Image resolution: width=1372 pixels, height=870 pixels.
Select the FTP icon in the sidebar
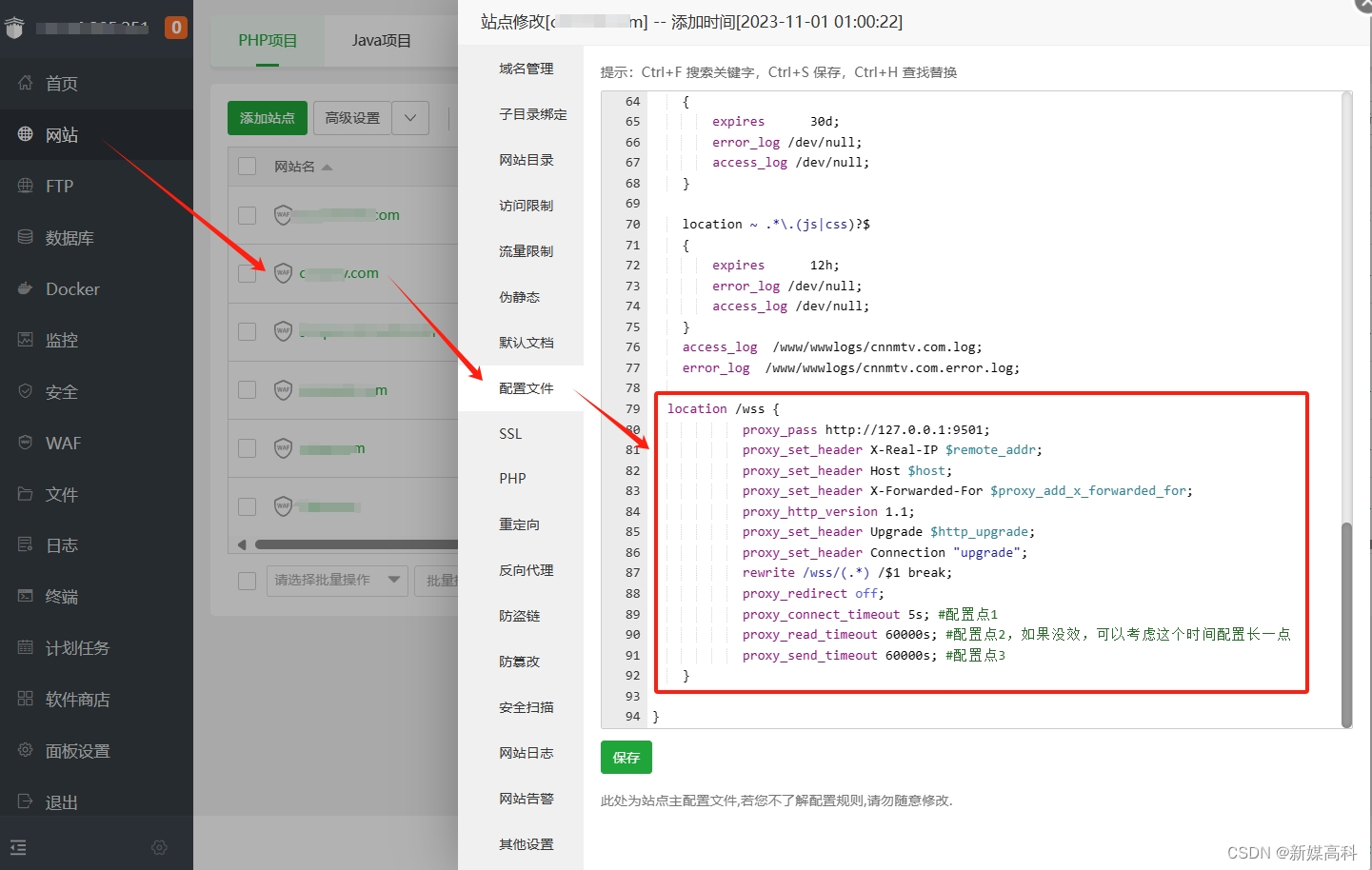pos(25,186)
